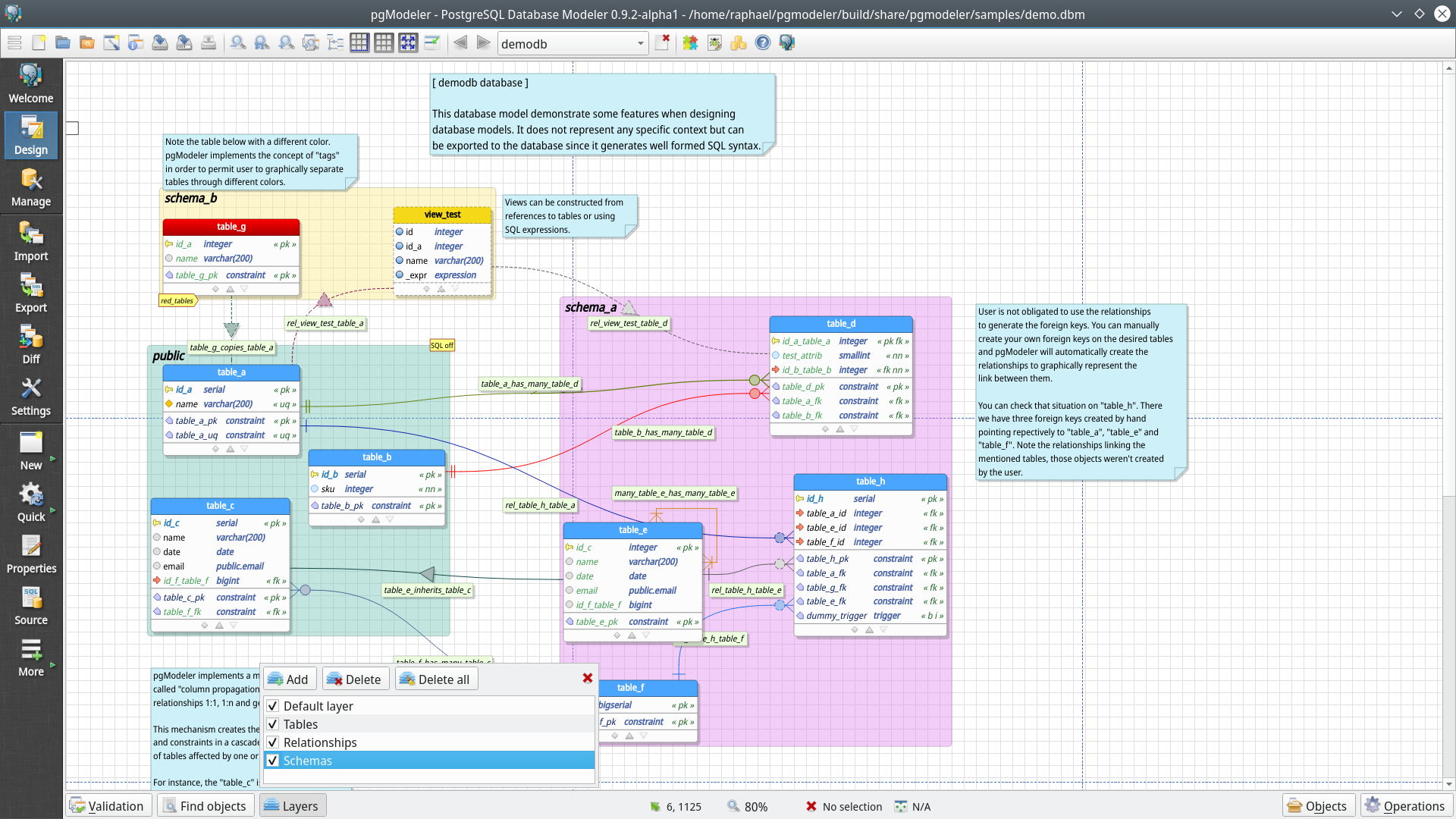1456x819 pixels.
Task: Toggle the Find objects panel button
Action: tap(206, 805)
